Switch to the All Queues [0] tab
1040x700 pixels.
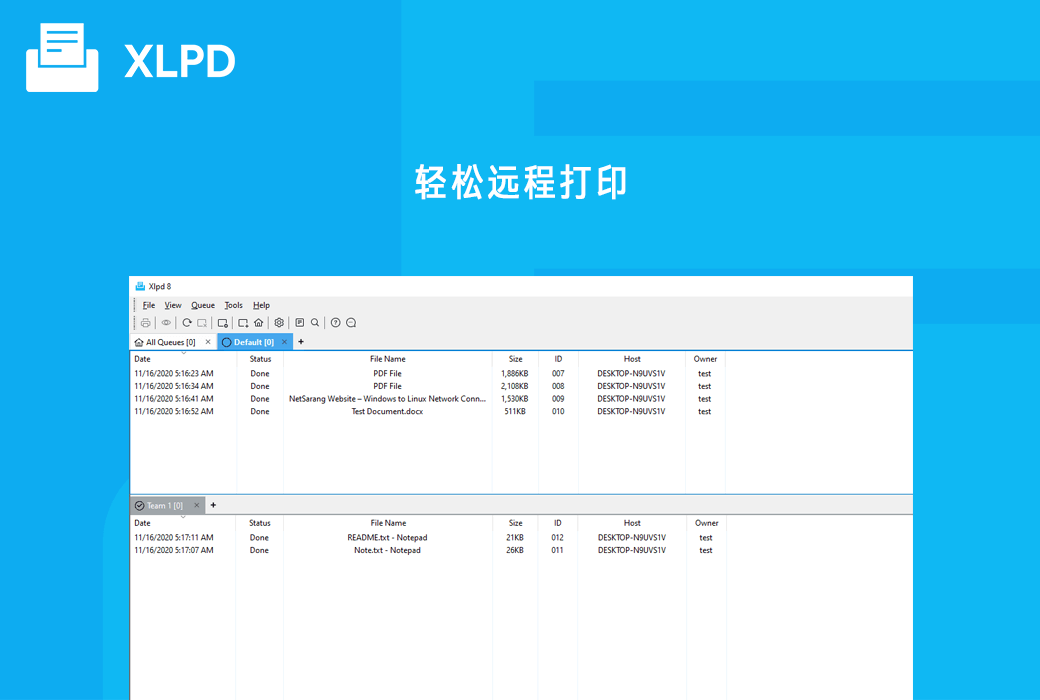click(x=171, y=342)
